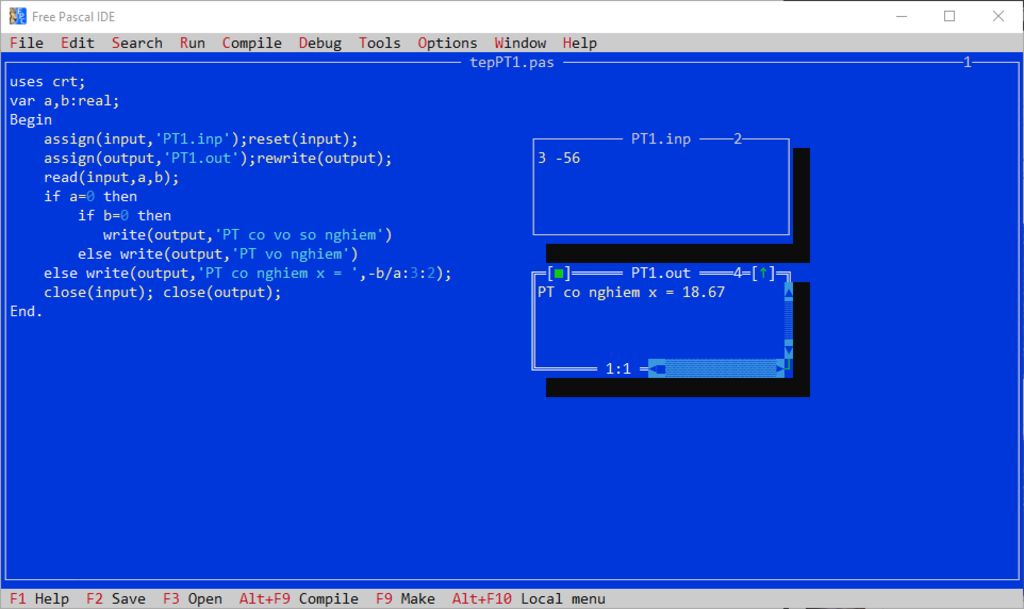Click the '3 -56' input values in PT1.inp
1024x609 pixels.
coord(558,158)
